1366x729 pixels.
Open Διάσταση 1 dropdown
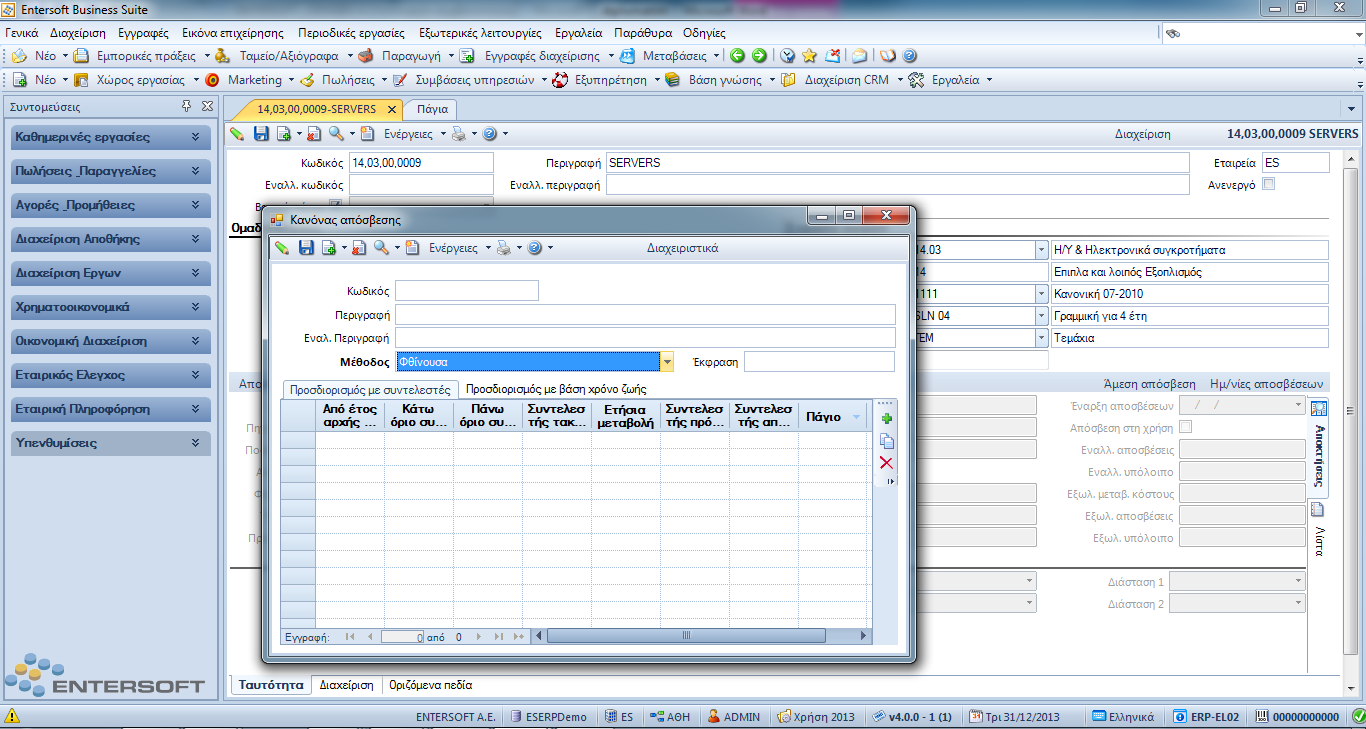[x=1298, y=581]
